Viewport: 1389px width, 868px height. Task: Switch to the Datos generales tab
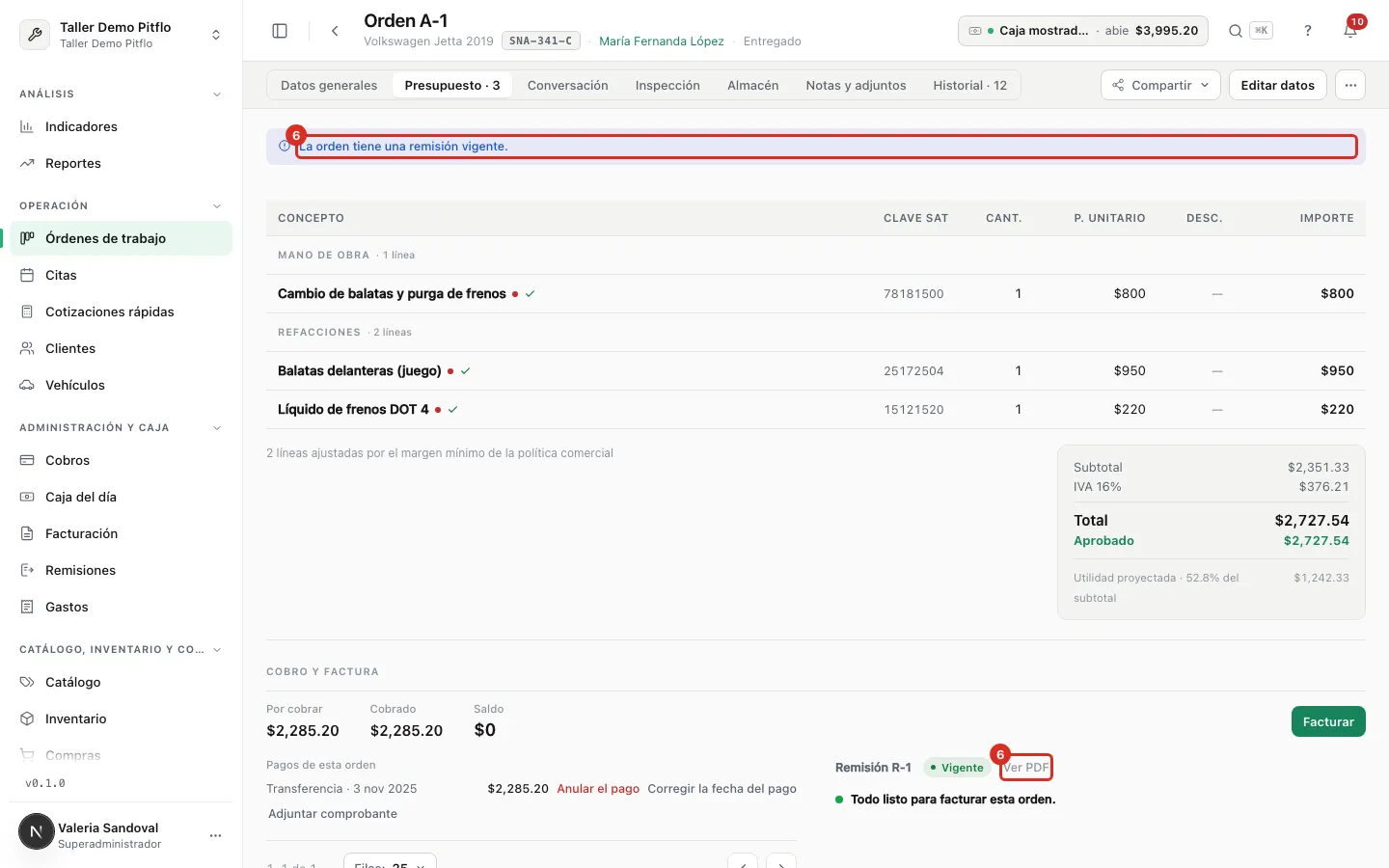[329, 85]
